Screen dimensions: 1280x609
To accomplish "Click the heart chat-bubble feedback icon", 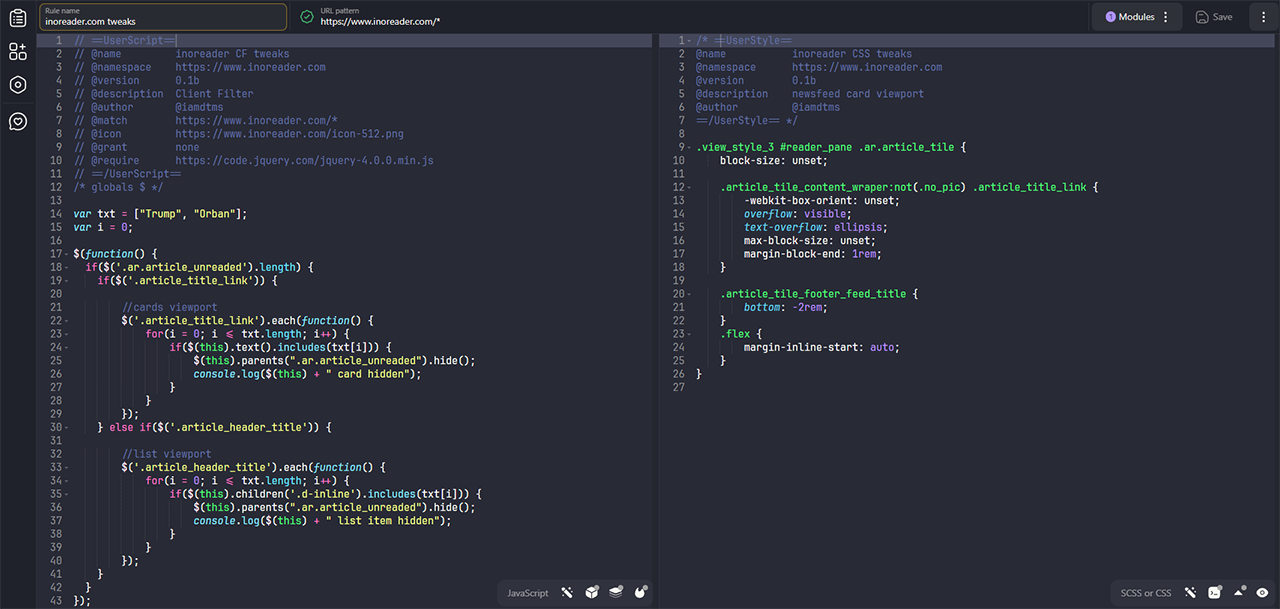I will tap(18, 121).
